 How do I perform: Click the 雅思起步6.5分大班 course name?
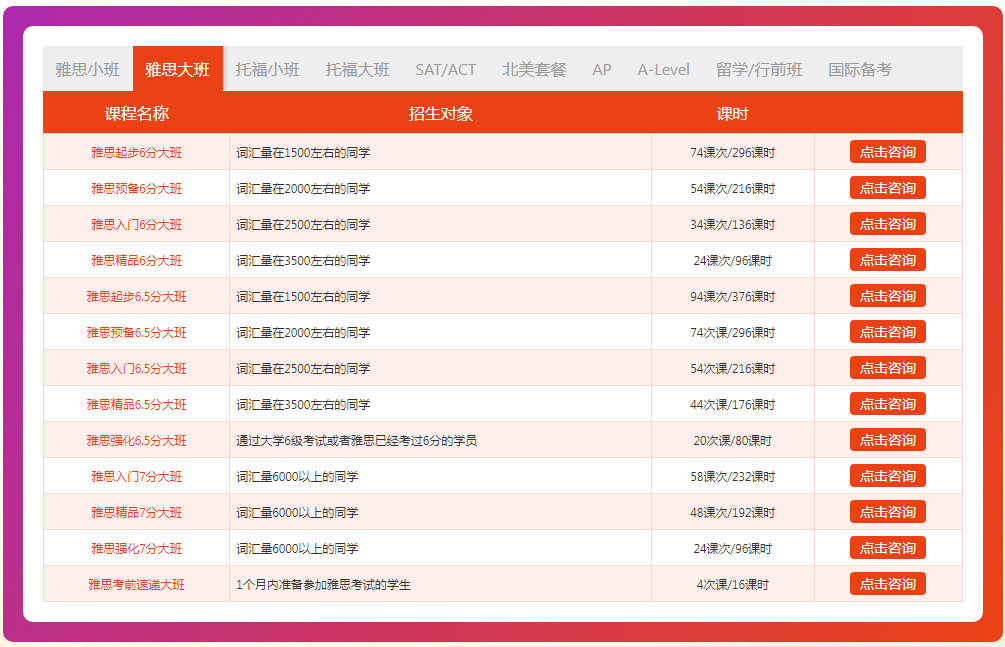tap(136, 297)
